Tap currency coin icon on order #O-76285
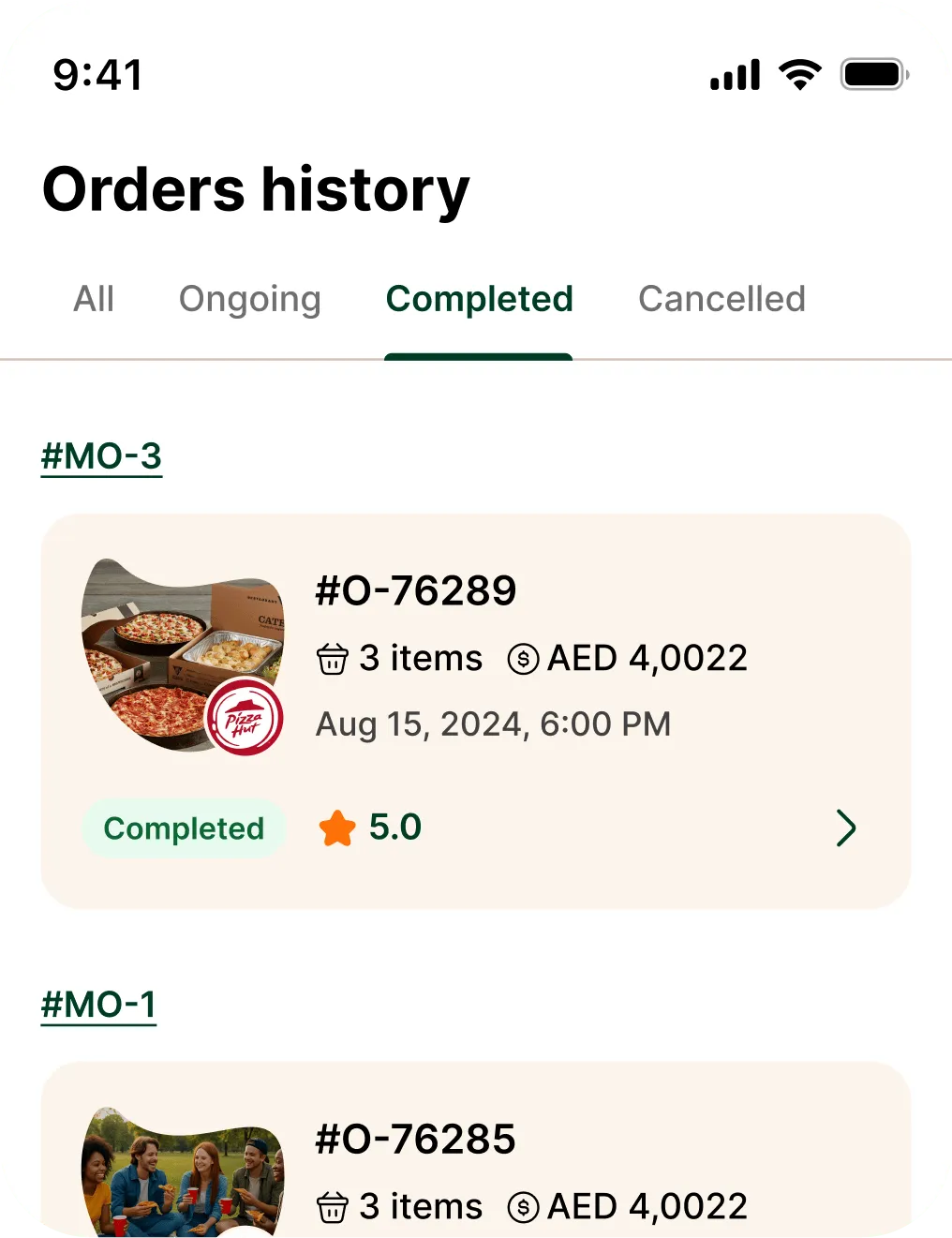The width and height of the screenshot is (952, 1238). coord(523,1208)
